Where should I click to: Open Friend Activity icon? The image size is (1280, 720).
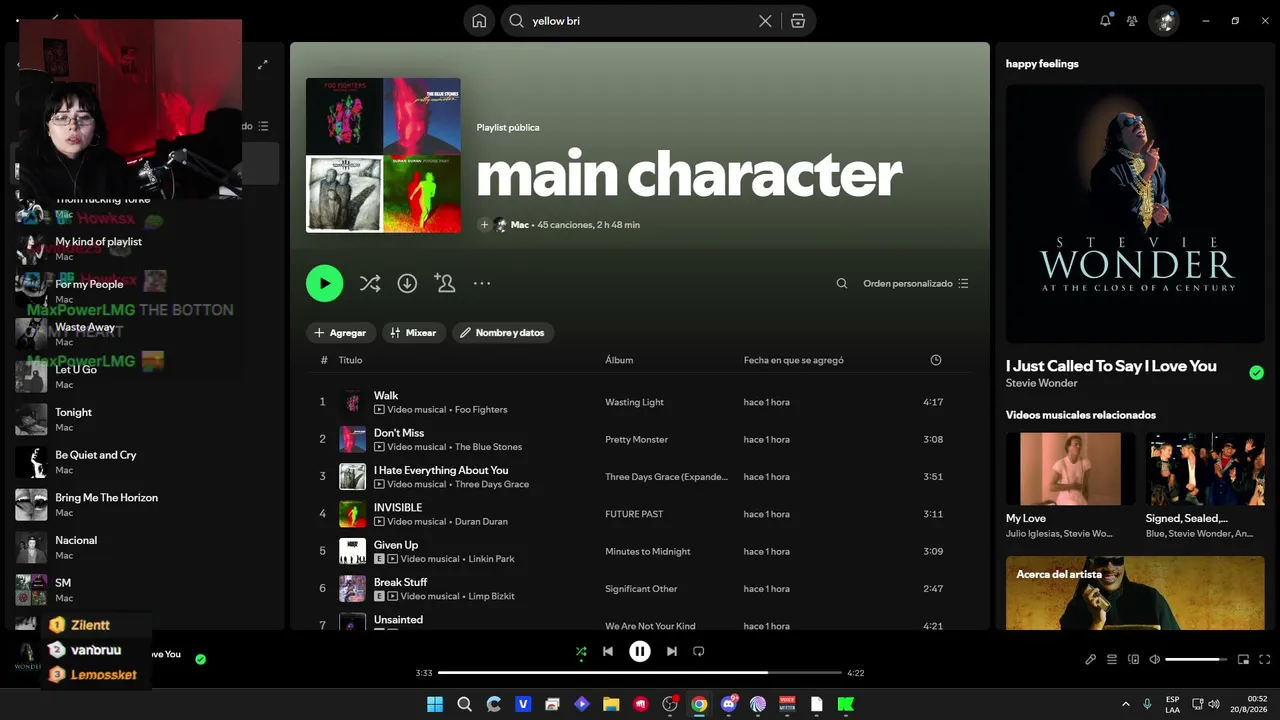[x=1132, y=20]
